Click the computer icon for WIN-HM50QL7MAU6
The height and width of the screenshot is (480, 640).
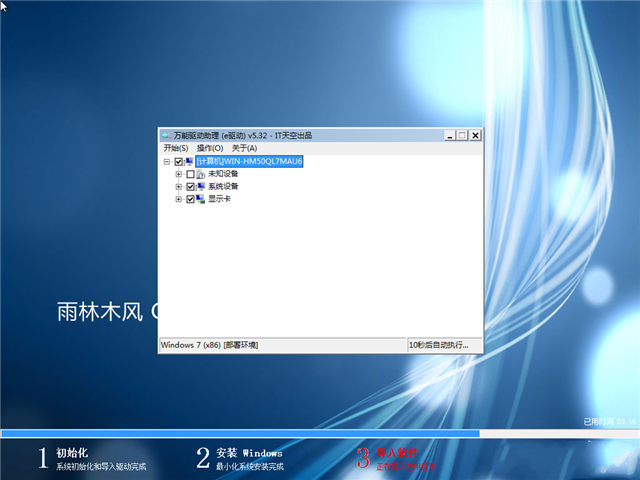click(190, 161)
